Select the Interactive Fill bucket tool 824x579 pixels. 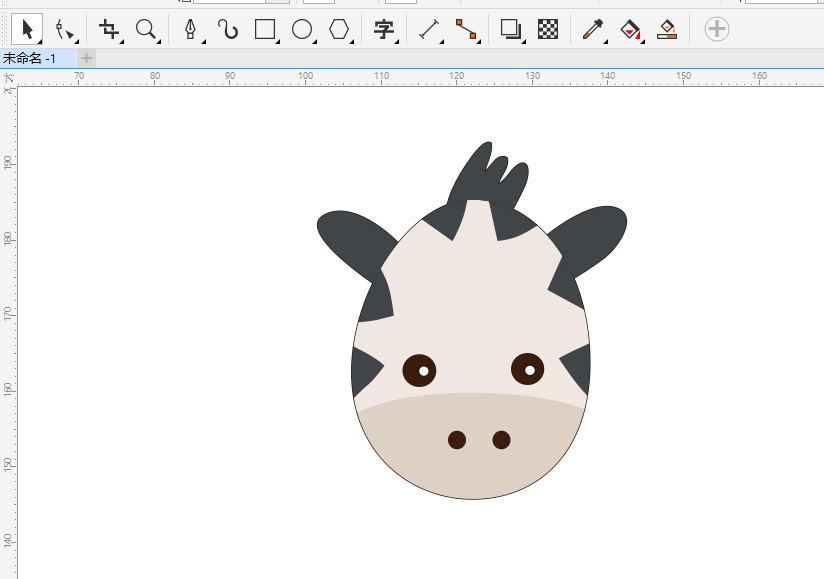click(630, 29)
